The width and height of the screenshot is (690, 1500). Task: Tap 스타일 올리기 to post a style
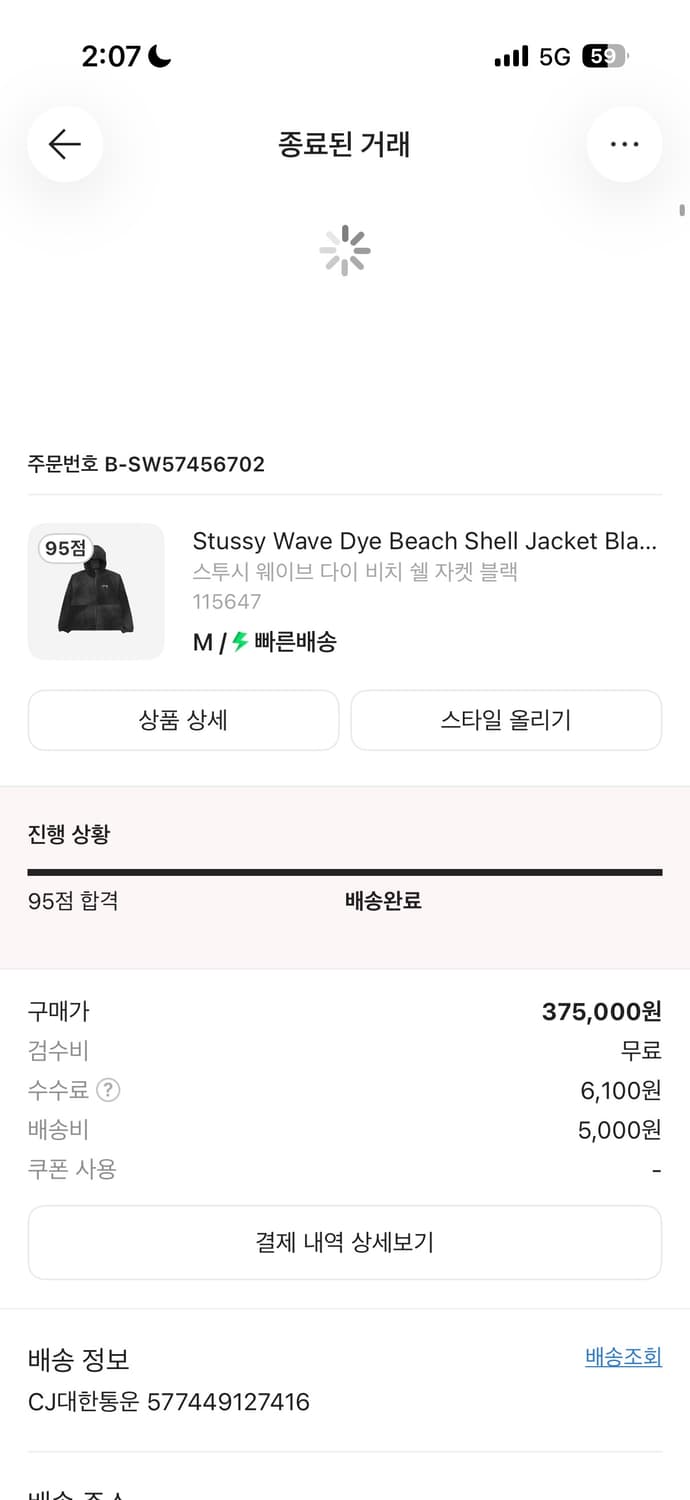[x=506, y=720]
